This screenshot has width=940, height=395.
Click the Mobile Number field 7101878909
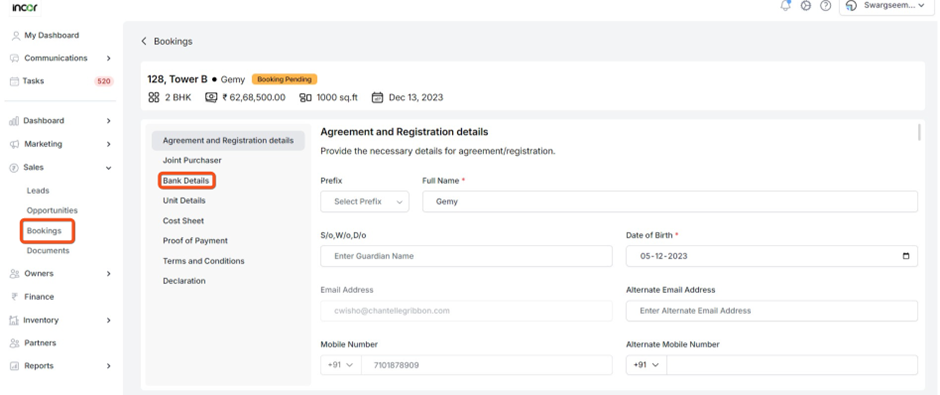coord(487,364)
